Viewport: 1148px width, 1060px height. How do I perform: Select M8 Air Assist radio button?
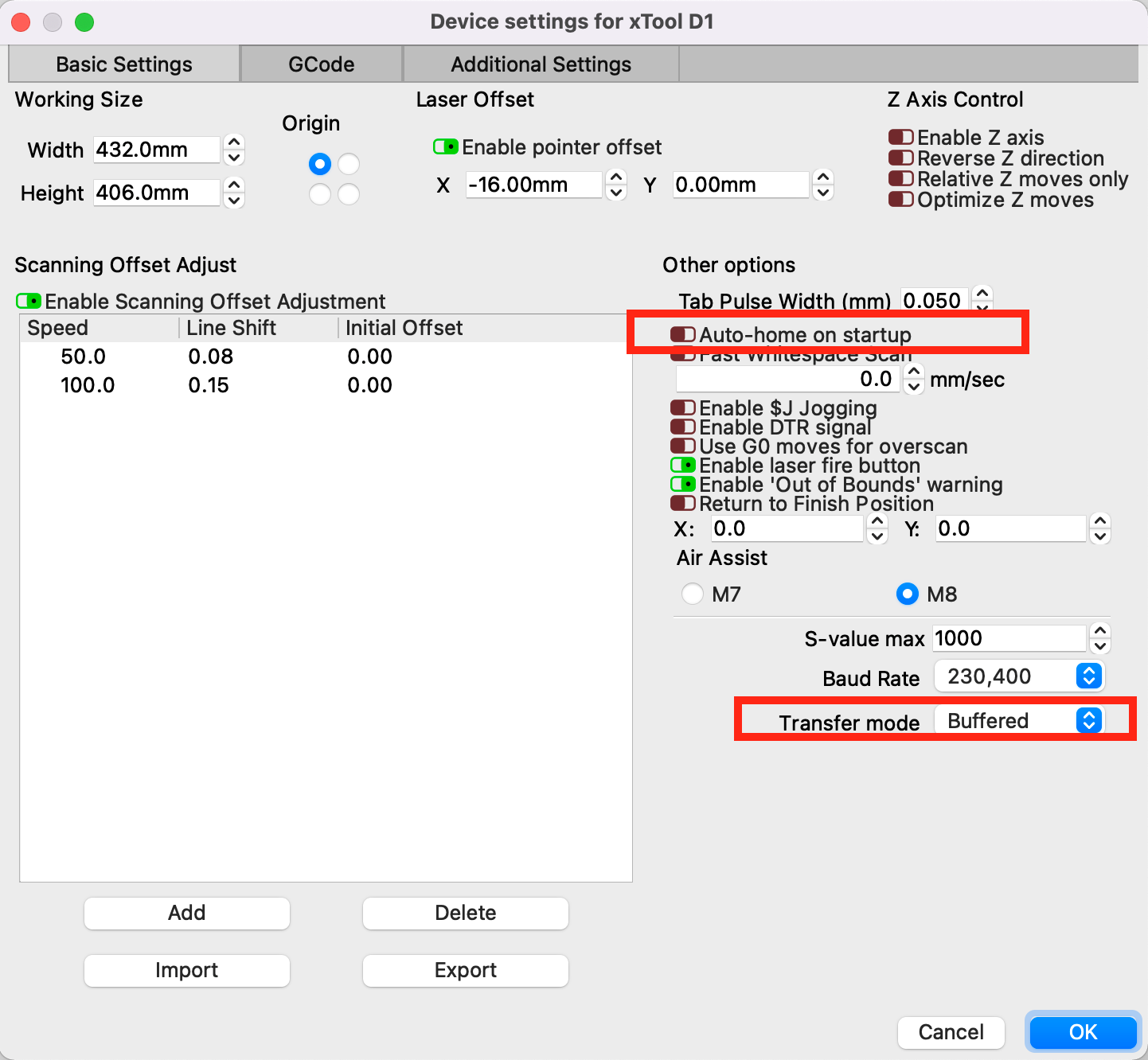[x=908, y=594]
